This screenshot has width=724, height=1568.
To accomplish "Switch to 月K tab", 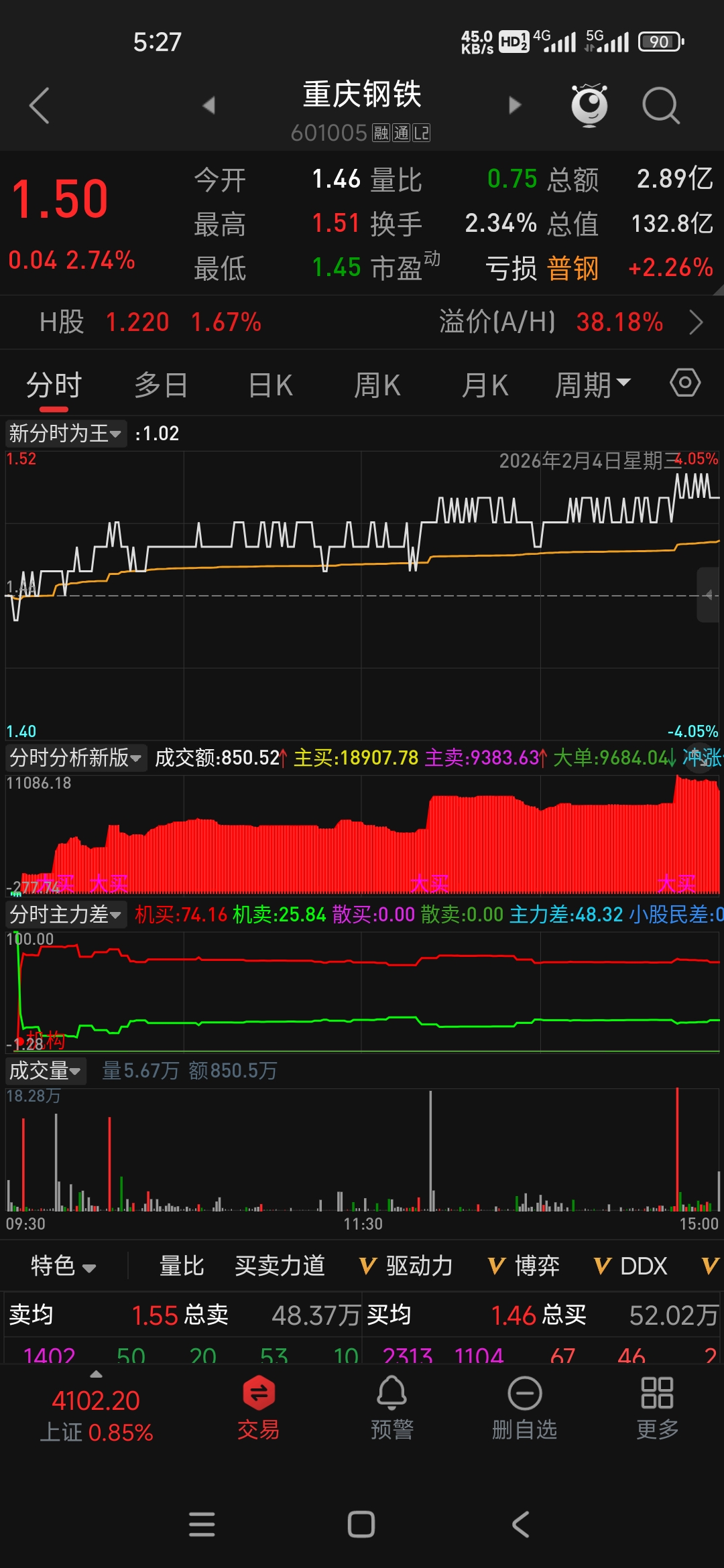I will pos(485,385).
